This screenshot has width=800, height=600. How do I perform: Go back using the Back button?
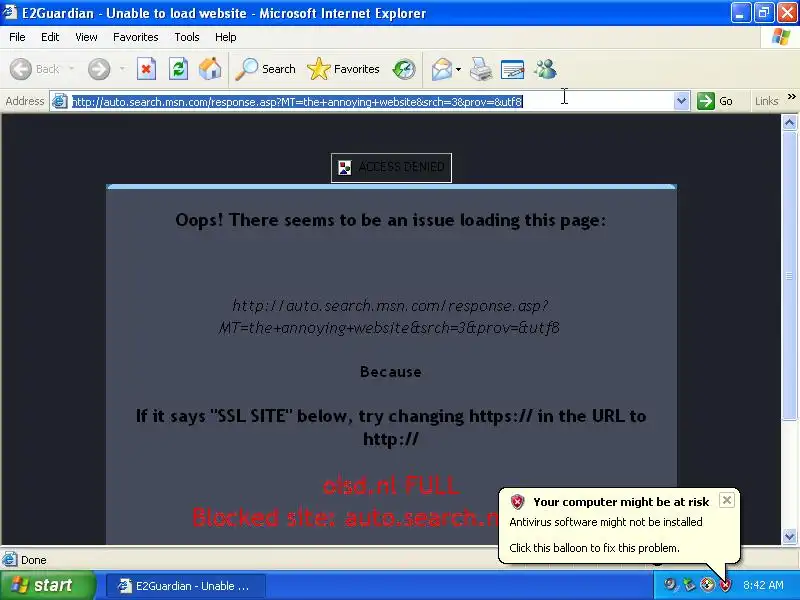click(x=35, y=69)
